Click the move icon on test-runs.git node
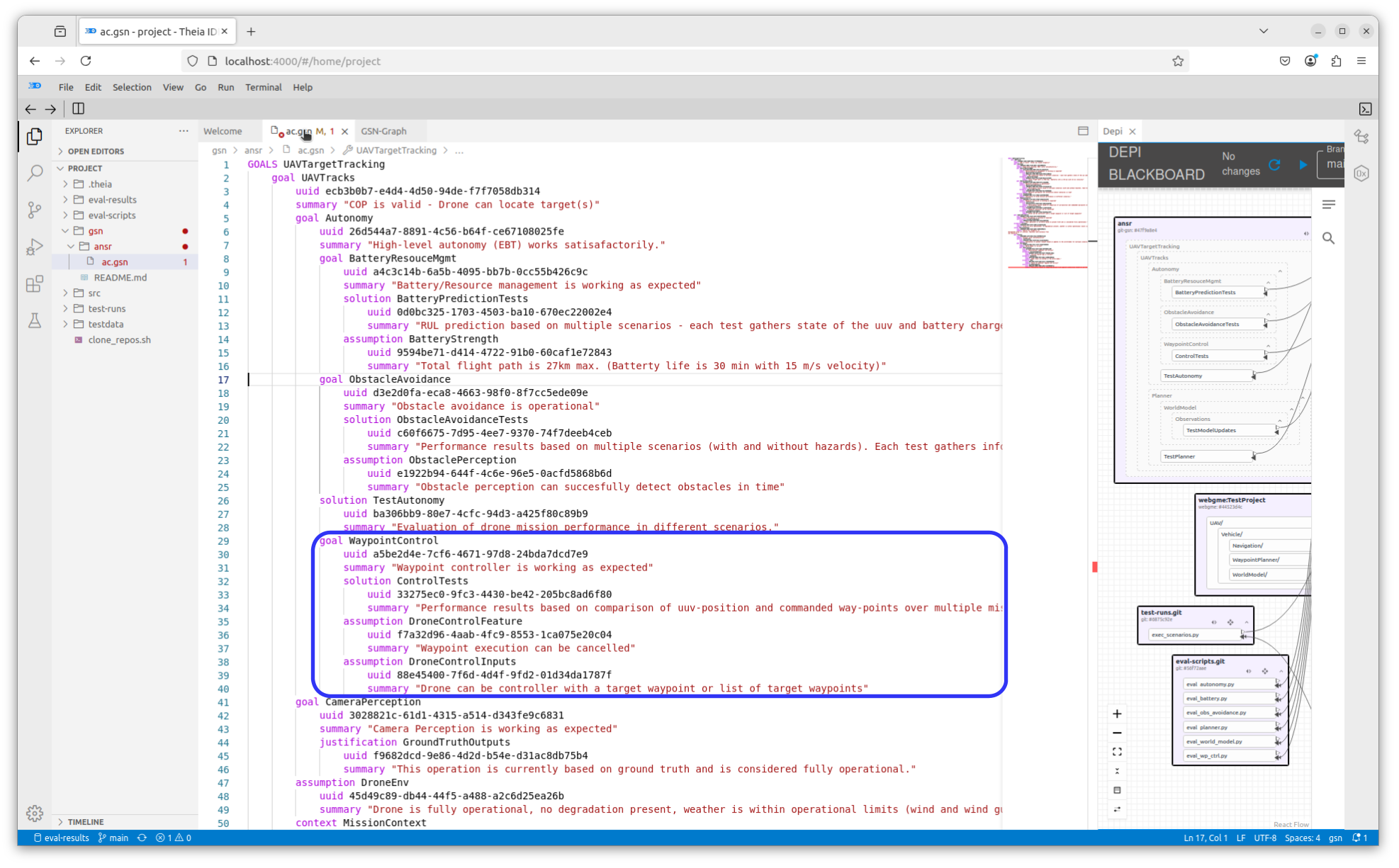The image size is (1399, 868). (x=1230, y=623)
